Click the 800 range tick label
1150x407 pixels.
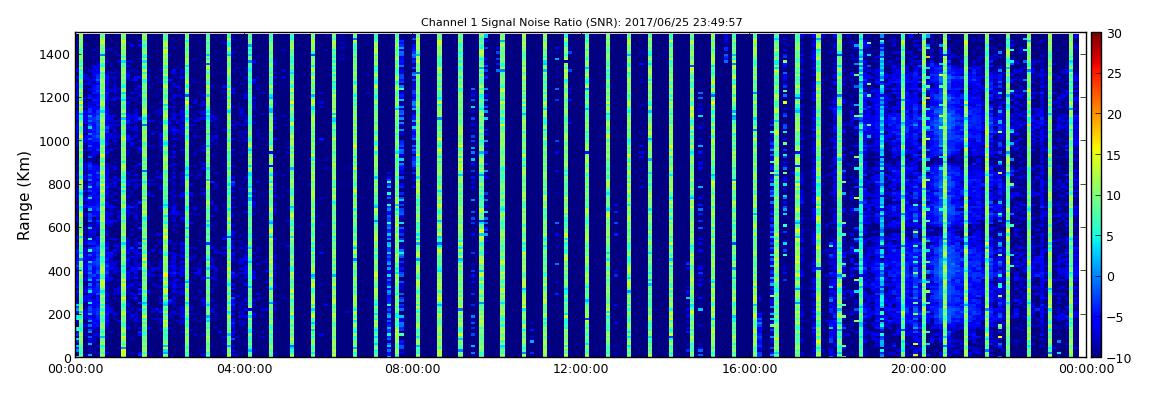60,184
